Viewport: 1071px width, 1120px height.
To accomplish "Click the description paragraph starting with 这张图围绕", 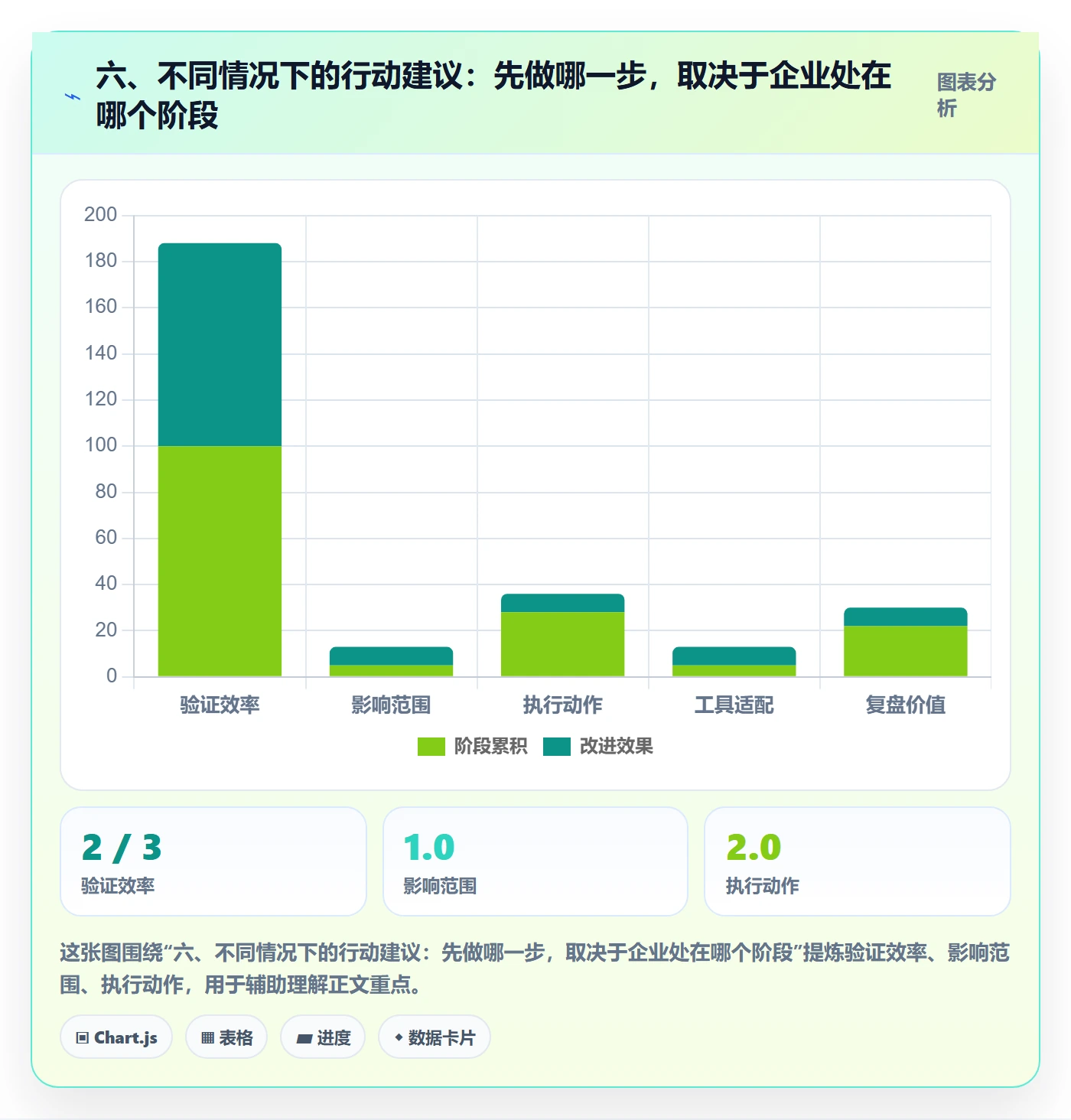I will coord(535,969).
